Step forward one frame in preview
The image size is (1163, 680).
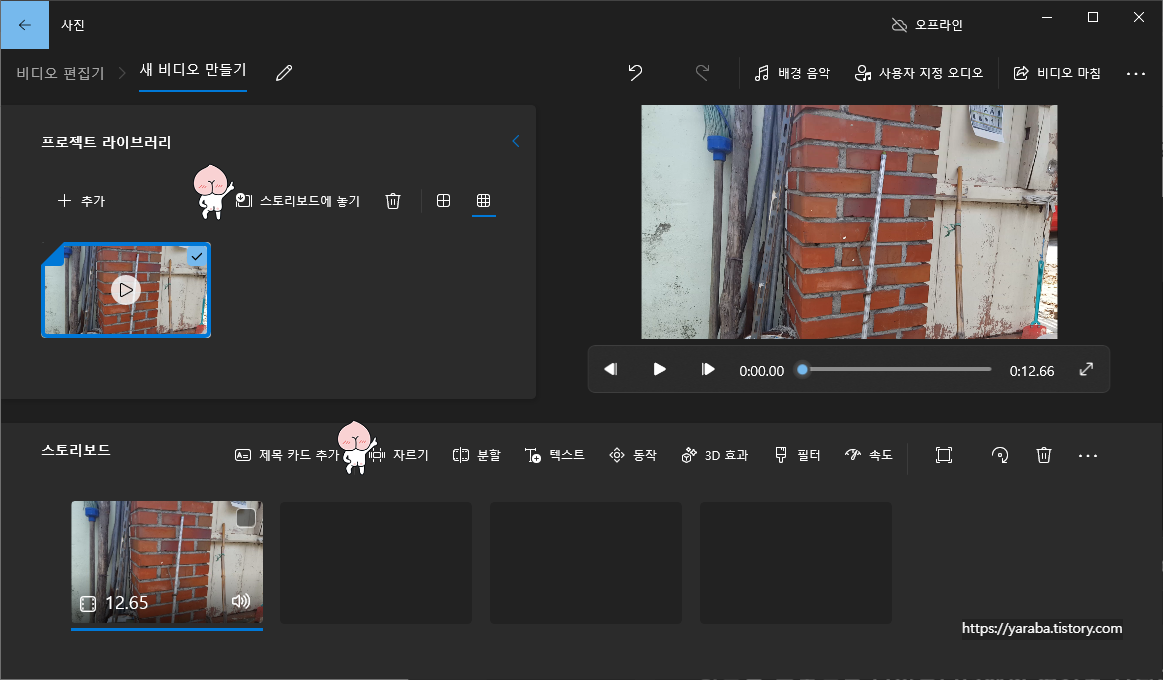pos(708,369)
